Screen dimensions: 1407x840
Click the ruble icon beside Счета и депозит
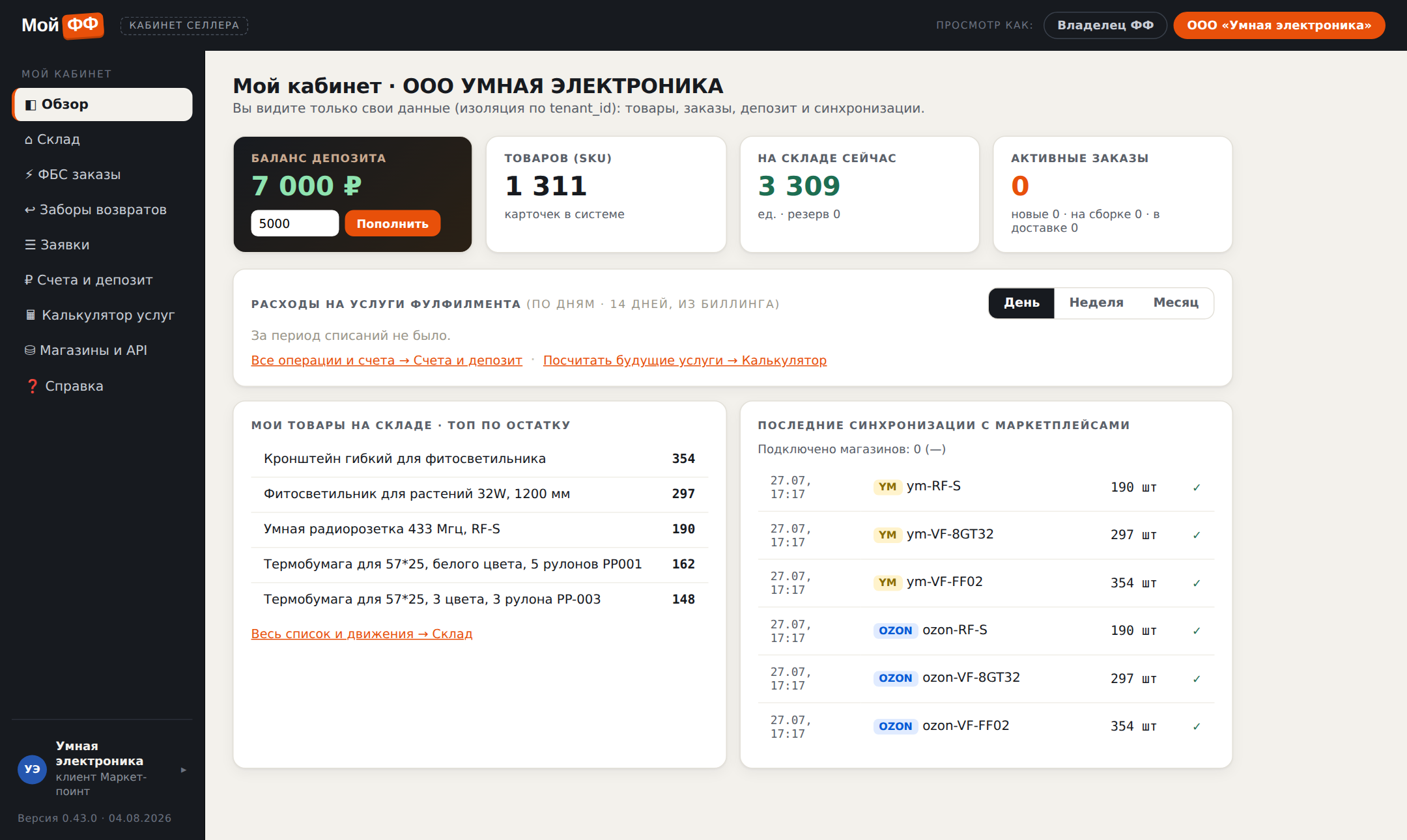click(x=29, y=280)
